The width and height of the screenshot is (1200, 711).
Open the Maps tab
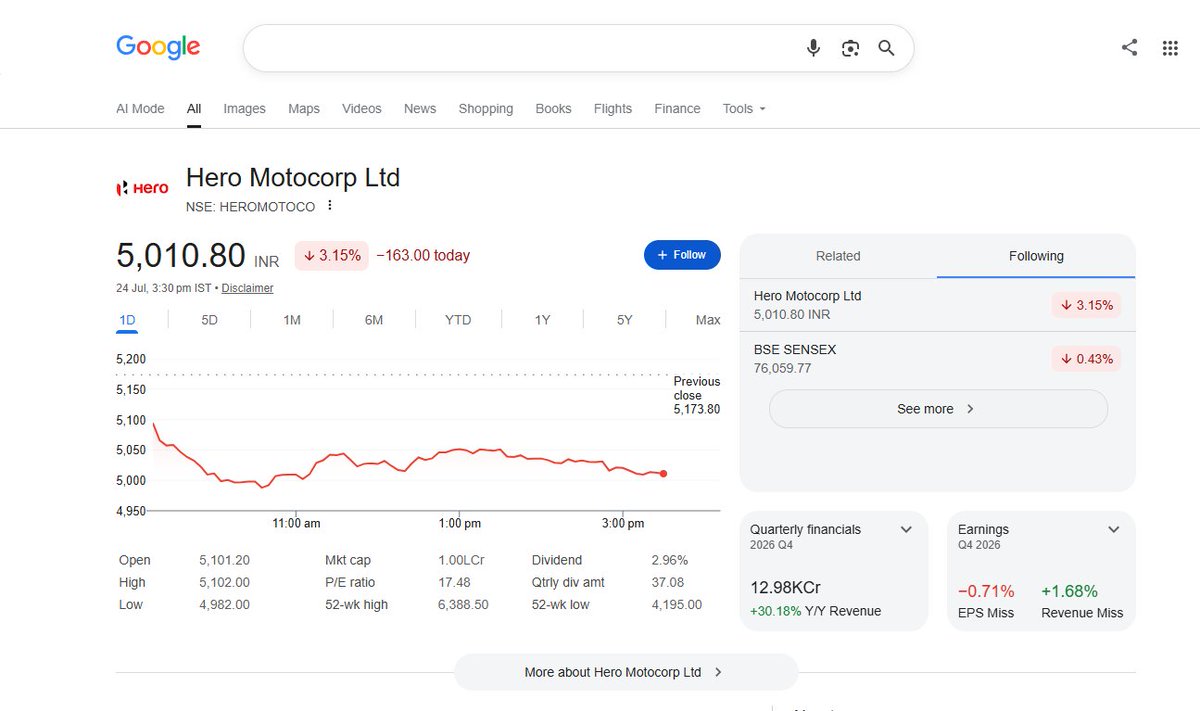point(304,109)
